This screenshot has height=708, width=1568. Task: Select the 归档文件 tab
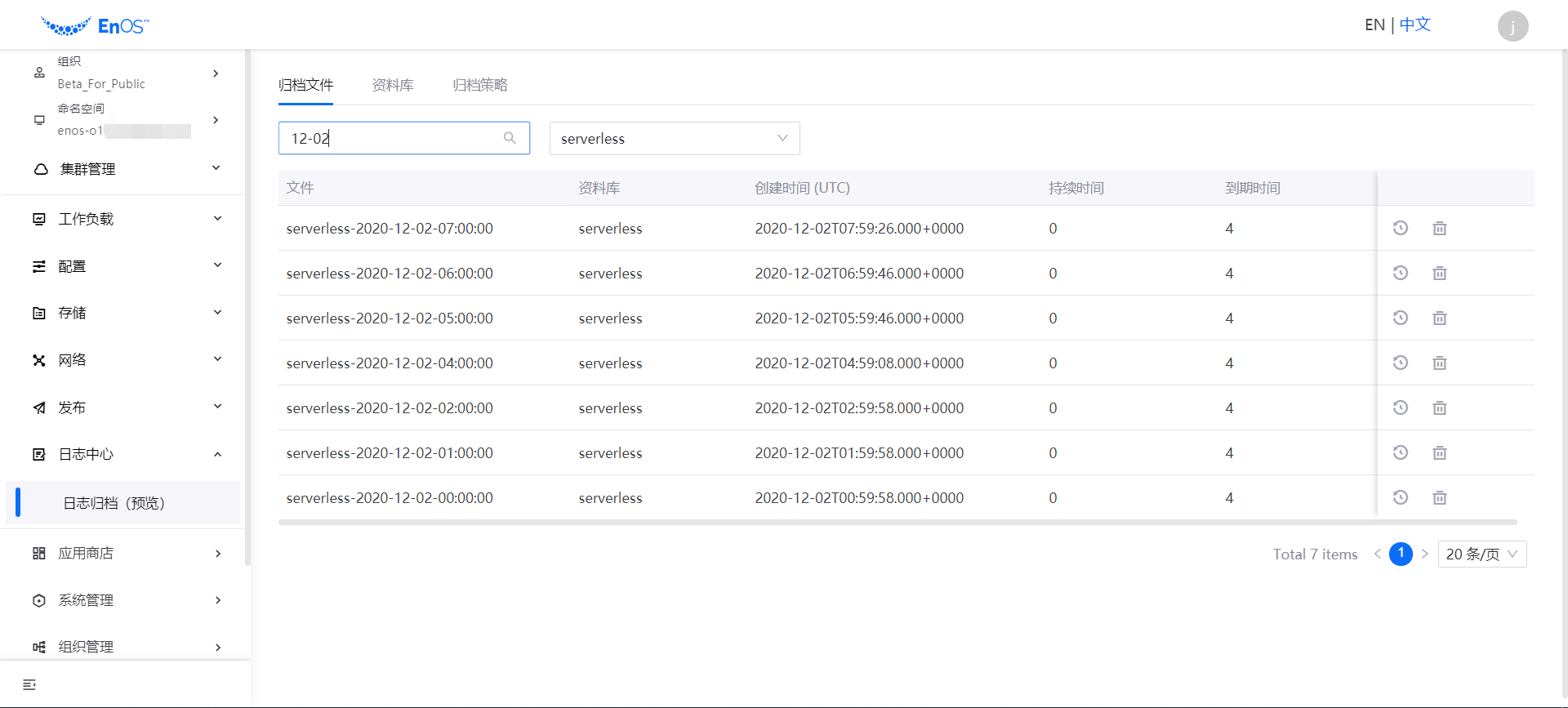(305, 85)
